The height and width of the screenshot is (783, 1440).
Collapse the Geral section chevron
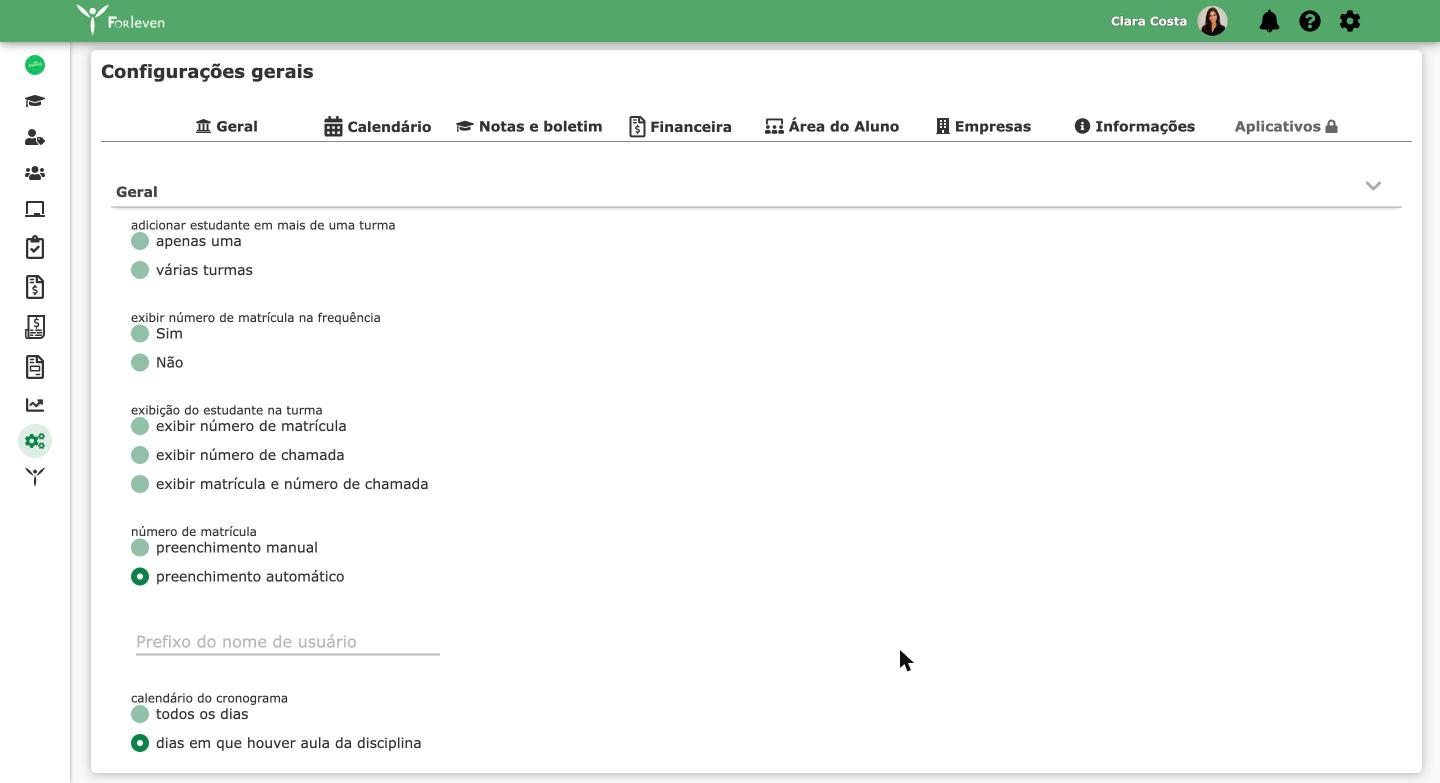pyautogui.click(x=1373, y=186)
